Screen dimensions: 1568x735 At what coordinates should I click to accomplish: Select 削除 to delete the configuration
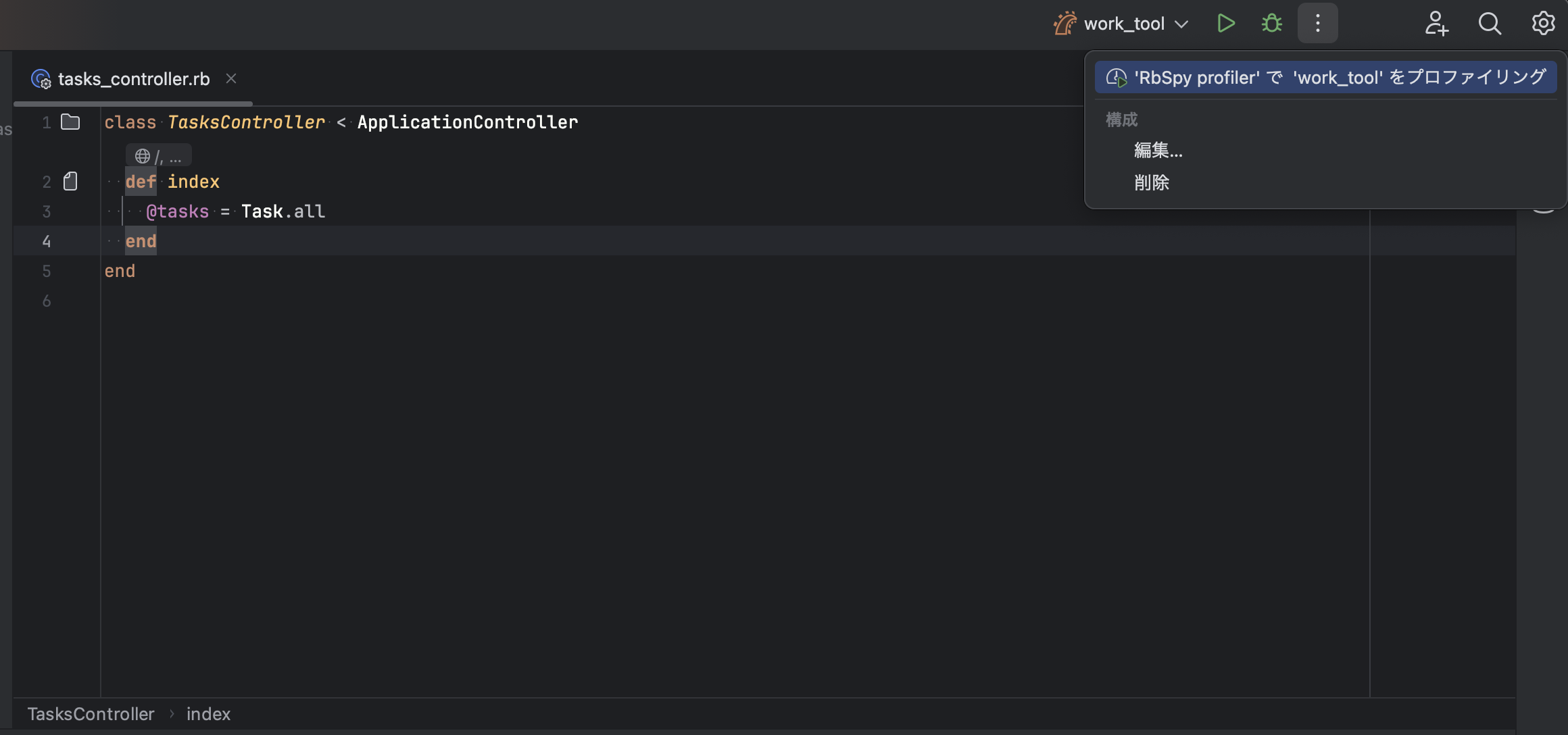click(1151, 182)
